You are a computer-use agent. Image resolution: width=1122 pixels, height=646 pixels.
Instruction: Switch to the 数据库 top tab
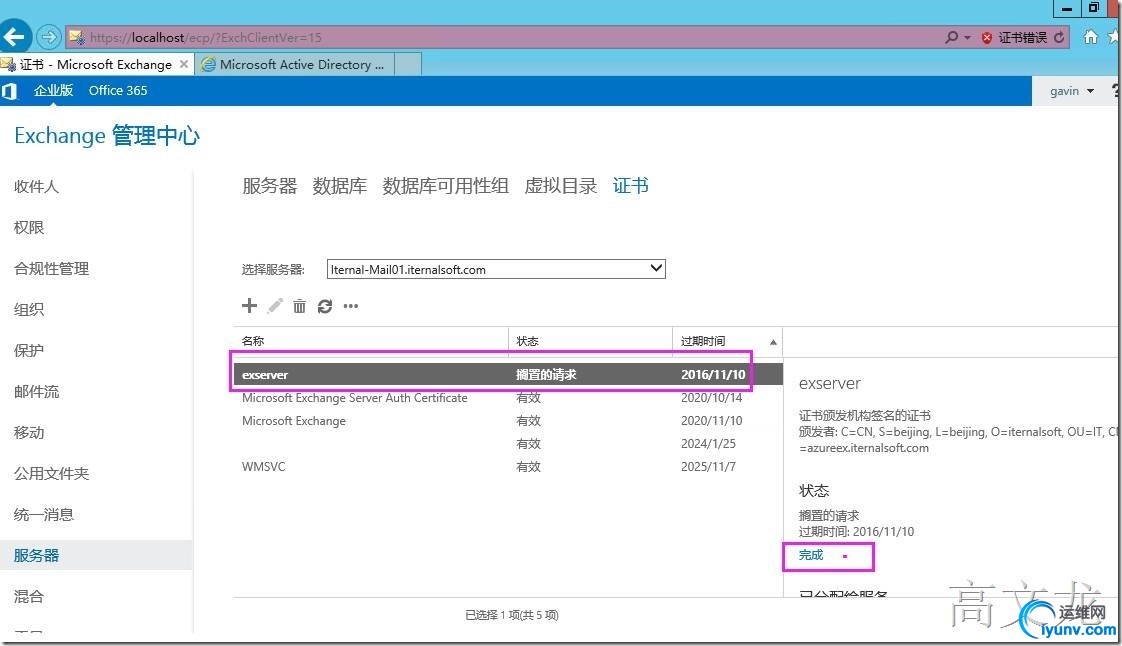(x=340, y=186)
